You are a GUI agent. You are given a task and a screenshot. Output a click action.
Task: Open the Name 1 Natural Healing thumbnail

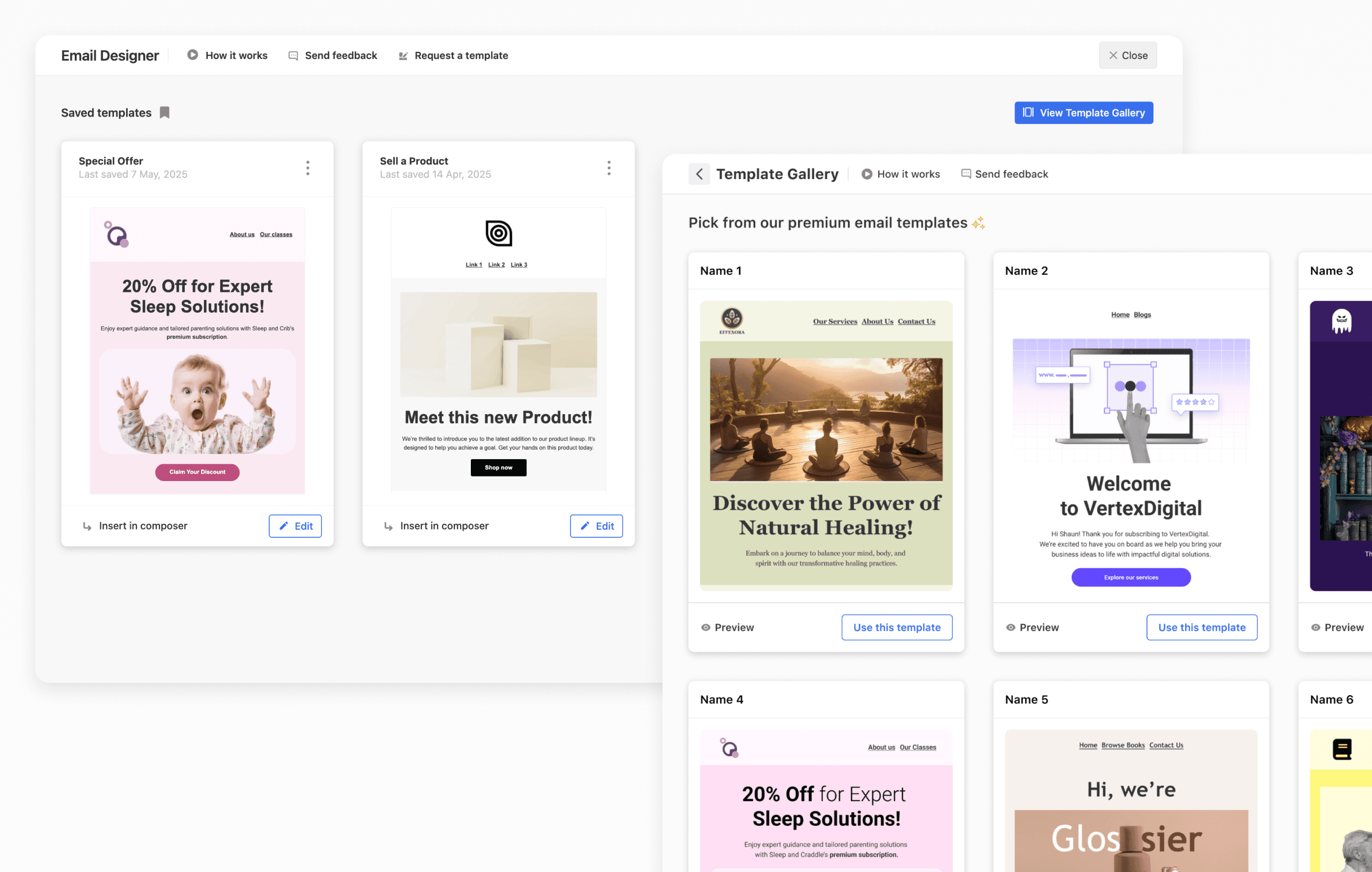pyautogui.click(x=826, y=446)
